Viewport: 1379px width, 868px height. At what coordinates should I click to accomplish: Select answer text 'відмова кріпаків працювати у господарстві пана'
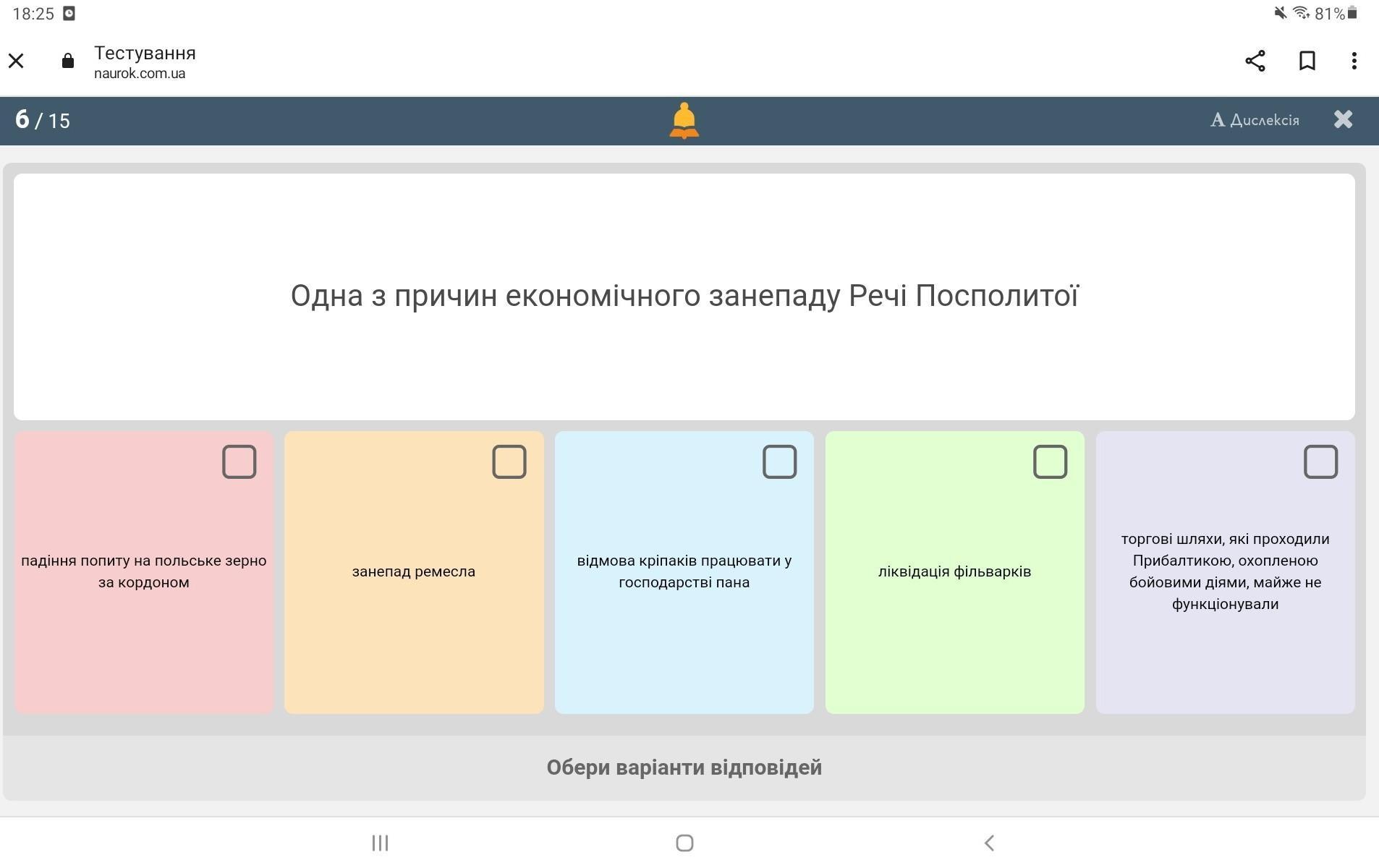(x=684, y=571)
